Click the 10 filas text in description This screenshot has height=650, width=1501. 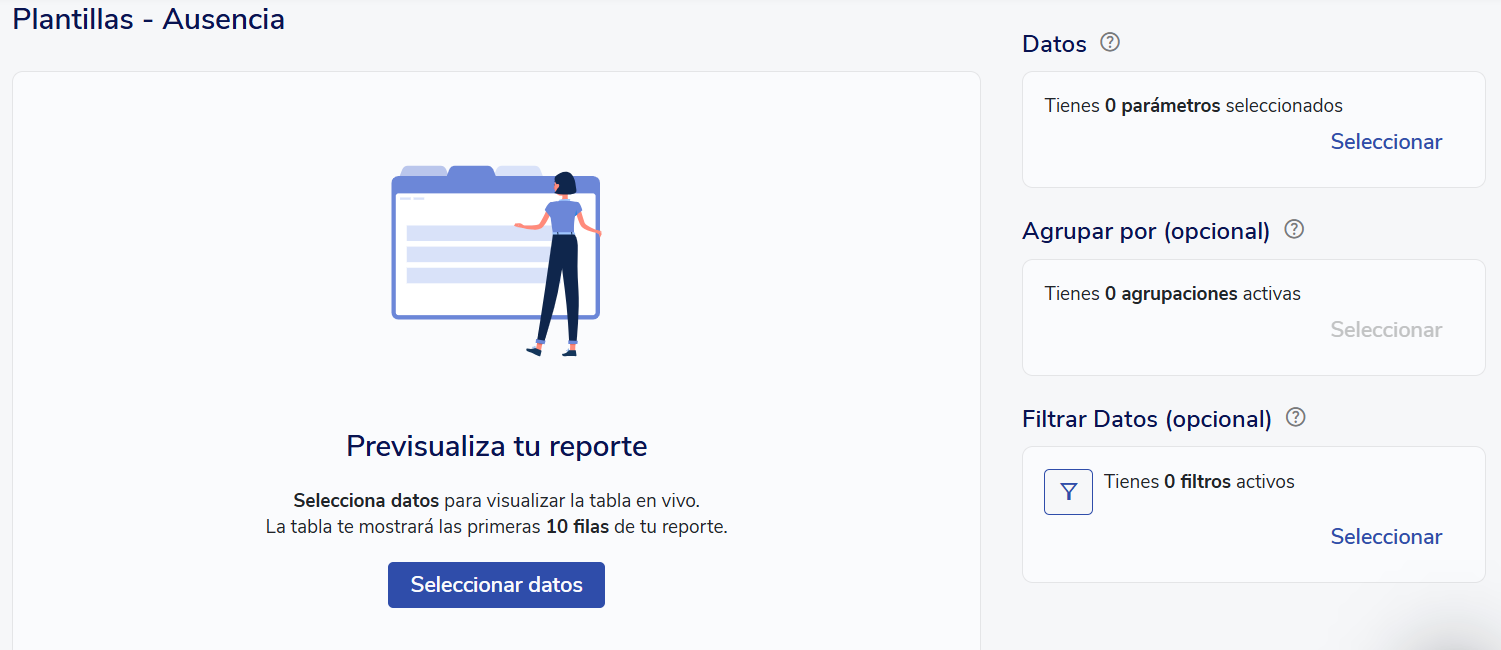(577, 527)
